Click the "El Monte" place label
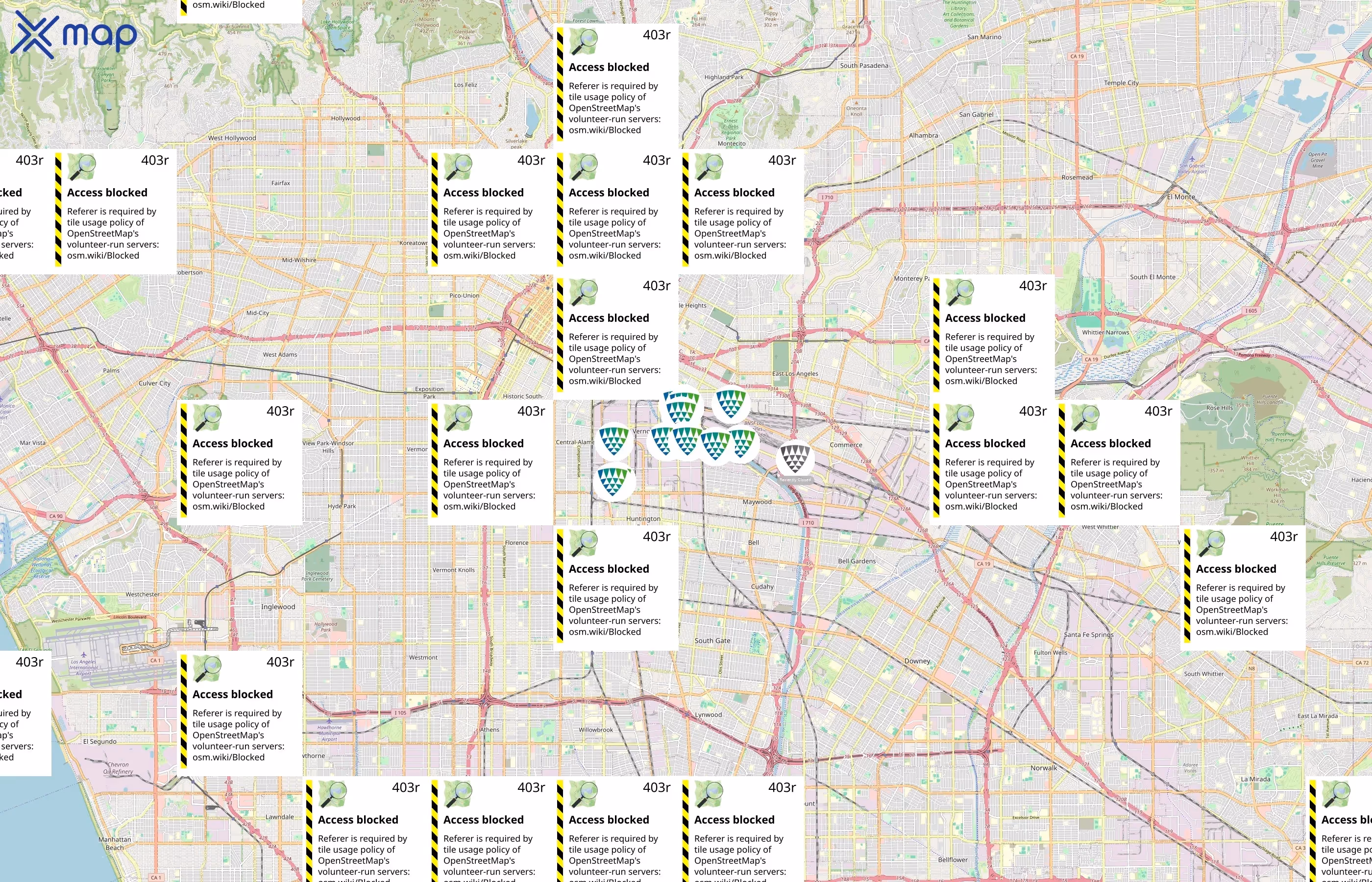The height and width of the screenshot is (882, 1372). (1181, 197)
